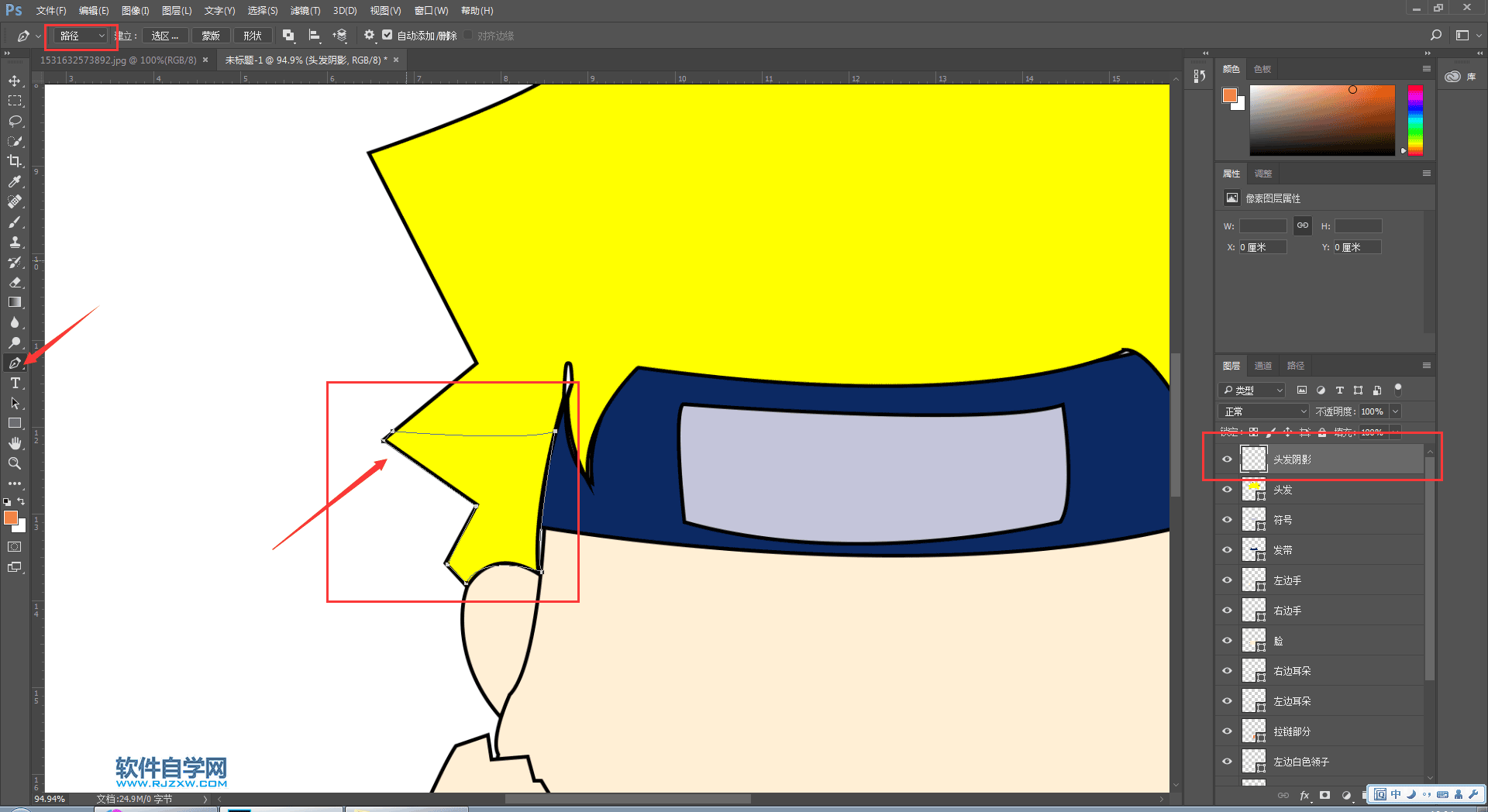
Task: Click the 选区 button in options bar
Action: tap(164, 36)
